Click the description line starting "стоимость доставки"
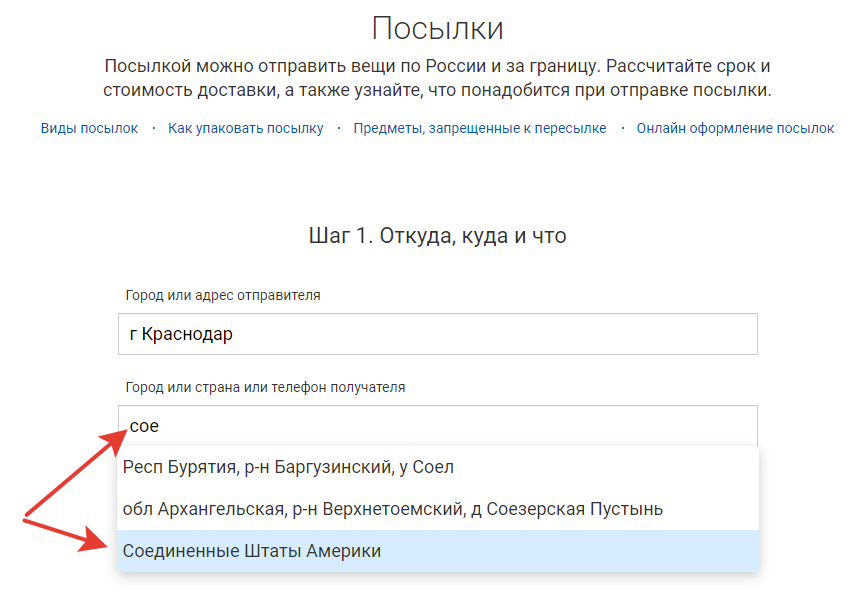The image size is (866, 602). coord(437,91)
